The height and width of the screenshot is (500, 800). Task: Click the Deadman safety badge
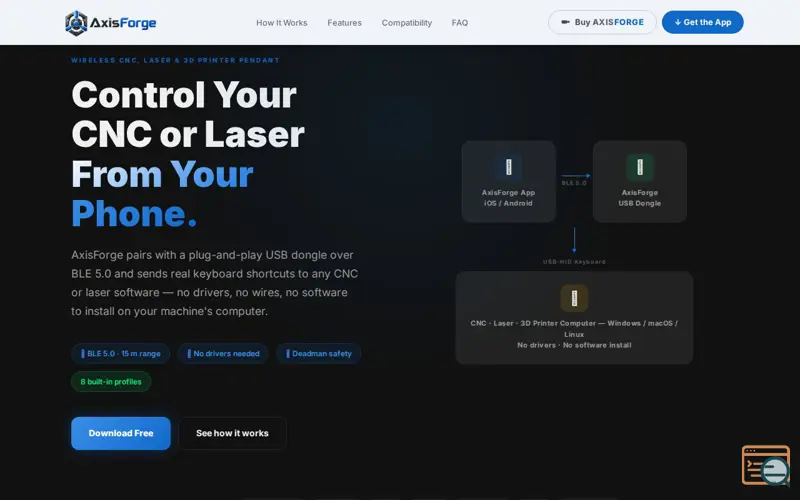[318, 354]
